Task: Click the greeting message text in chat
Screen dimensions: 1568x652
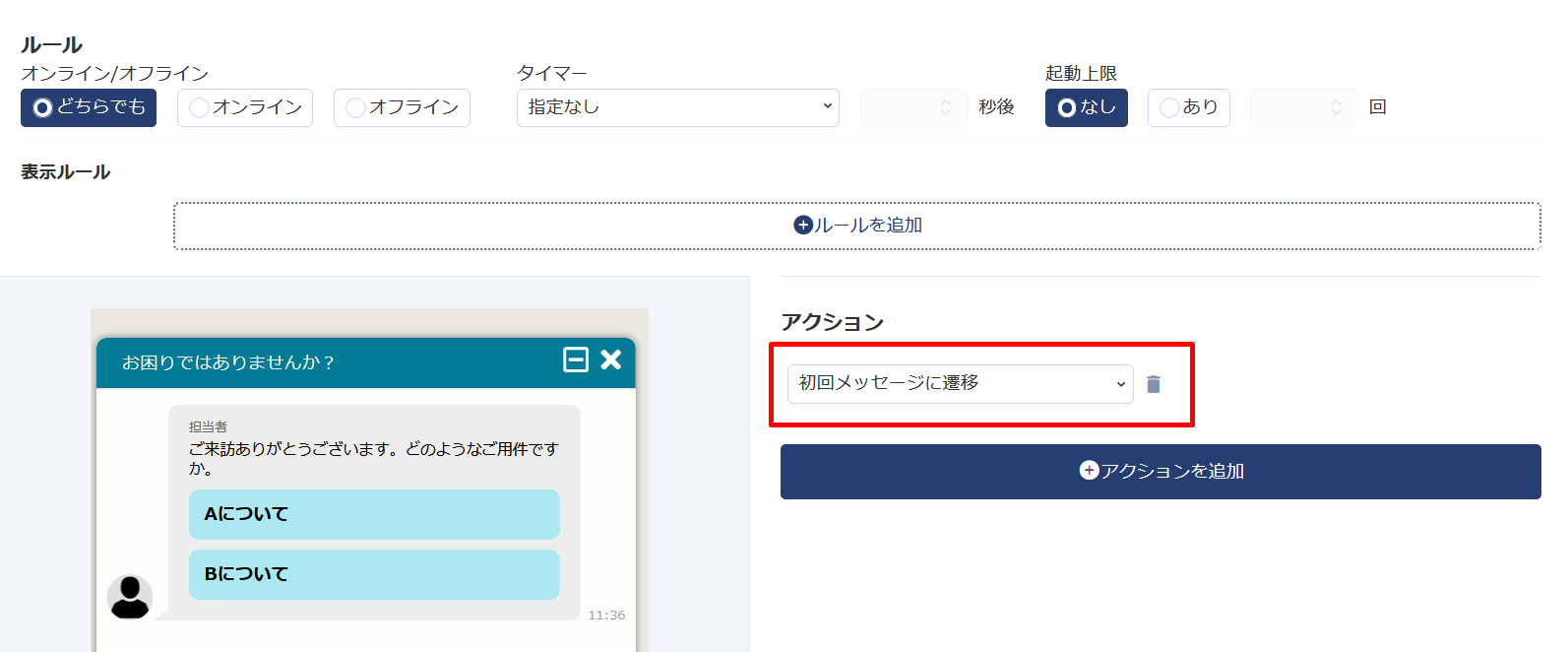Action: click(x=373, y=458)
